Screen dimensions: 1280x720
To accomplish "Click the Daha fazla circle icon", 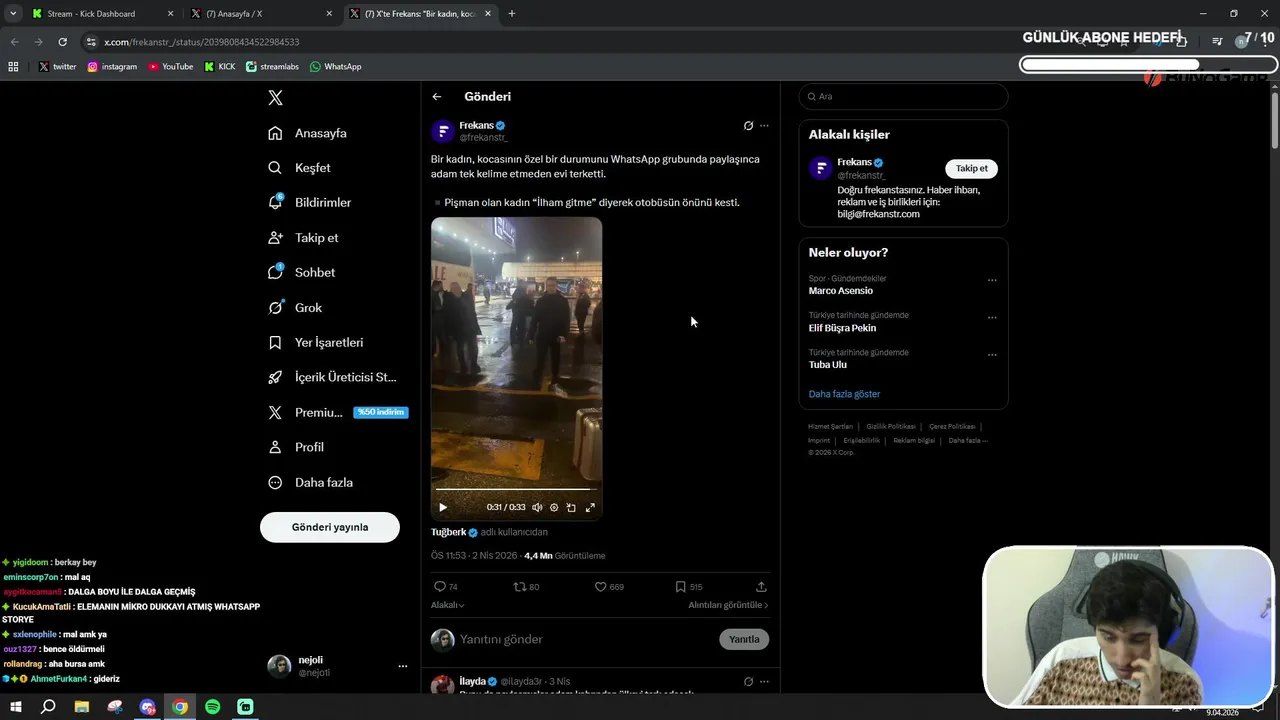I will click(275, 483).
